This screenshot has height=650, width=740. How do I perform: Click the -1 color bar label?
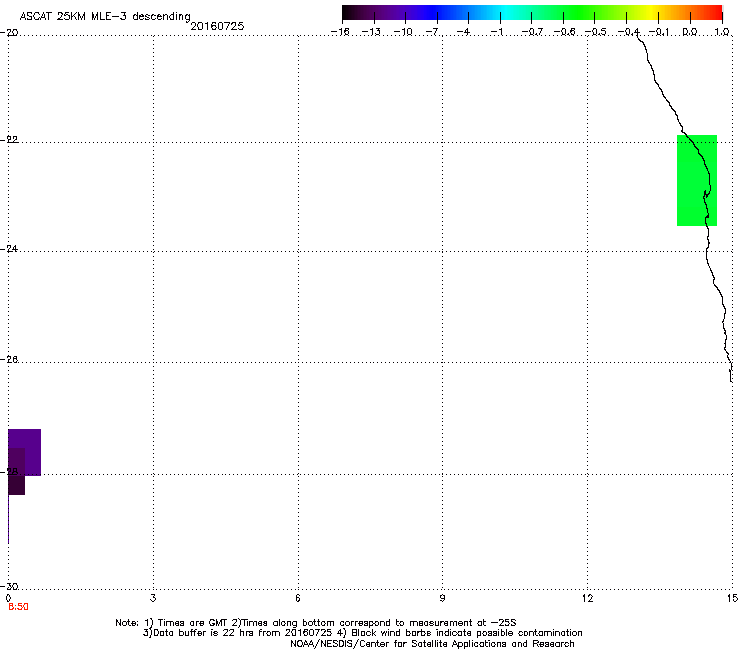[496, 32]
